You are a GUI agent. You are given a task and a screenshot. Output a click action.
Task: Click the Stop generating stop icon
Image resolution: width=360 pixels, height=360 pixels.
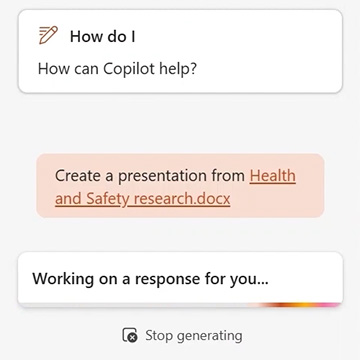pyautogui.click(x=130, y=335)
